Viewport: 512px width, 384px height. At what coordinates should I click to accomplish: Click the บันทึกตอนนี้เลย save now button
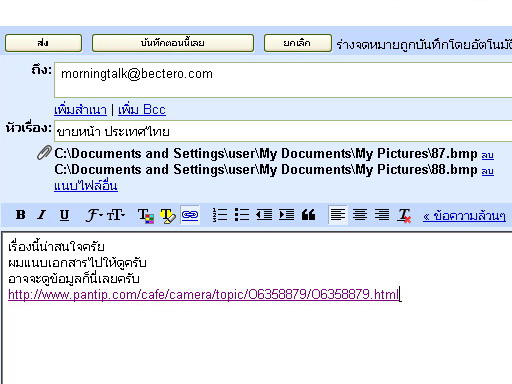click(173, 43)
